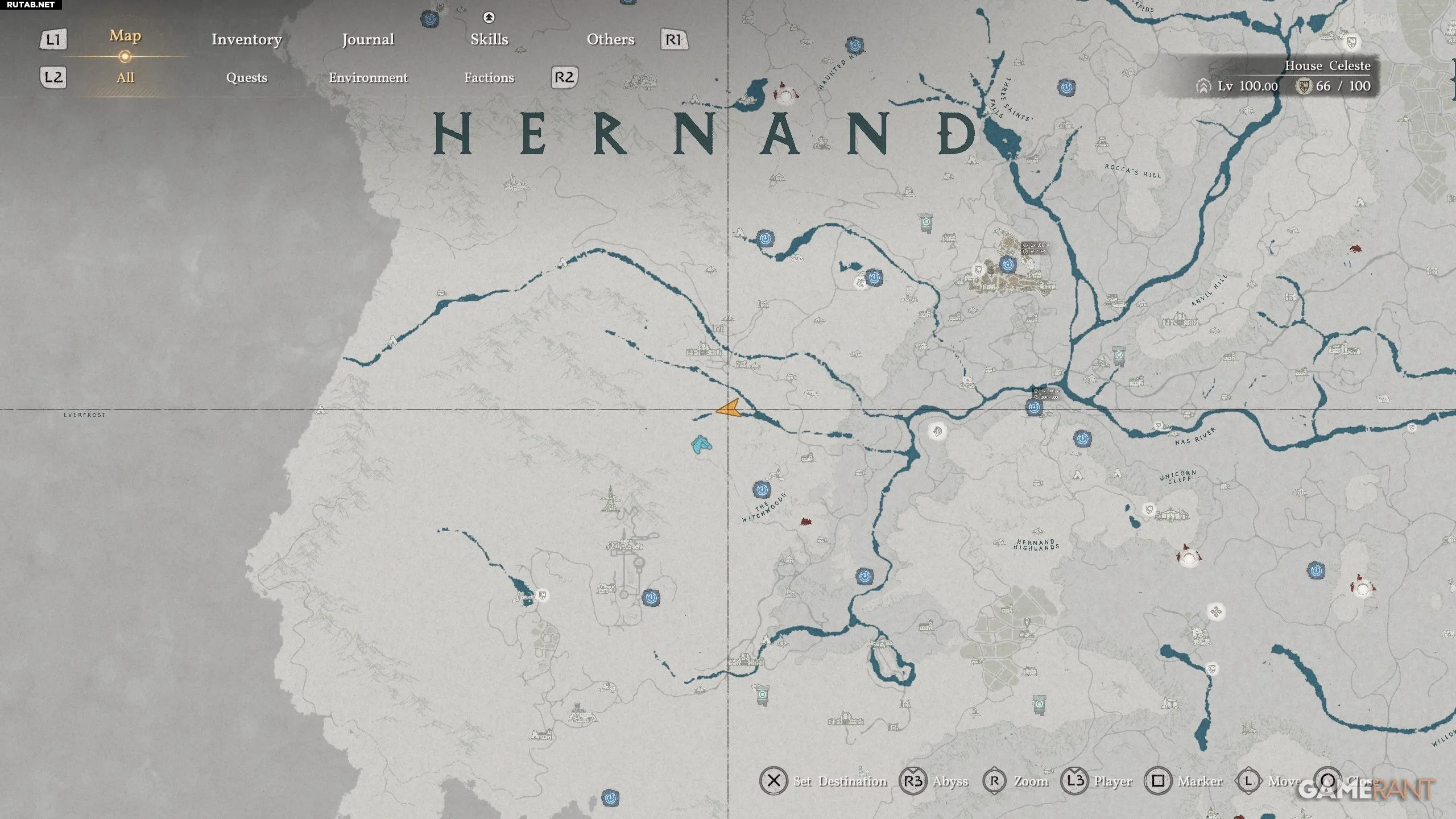Switch to the Journal tab
1456x819 pixels.
coord(368,39)
